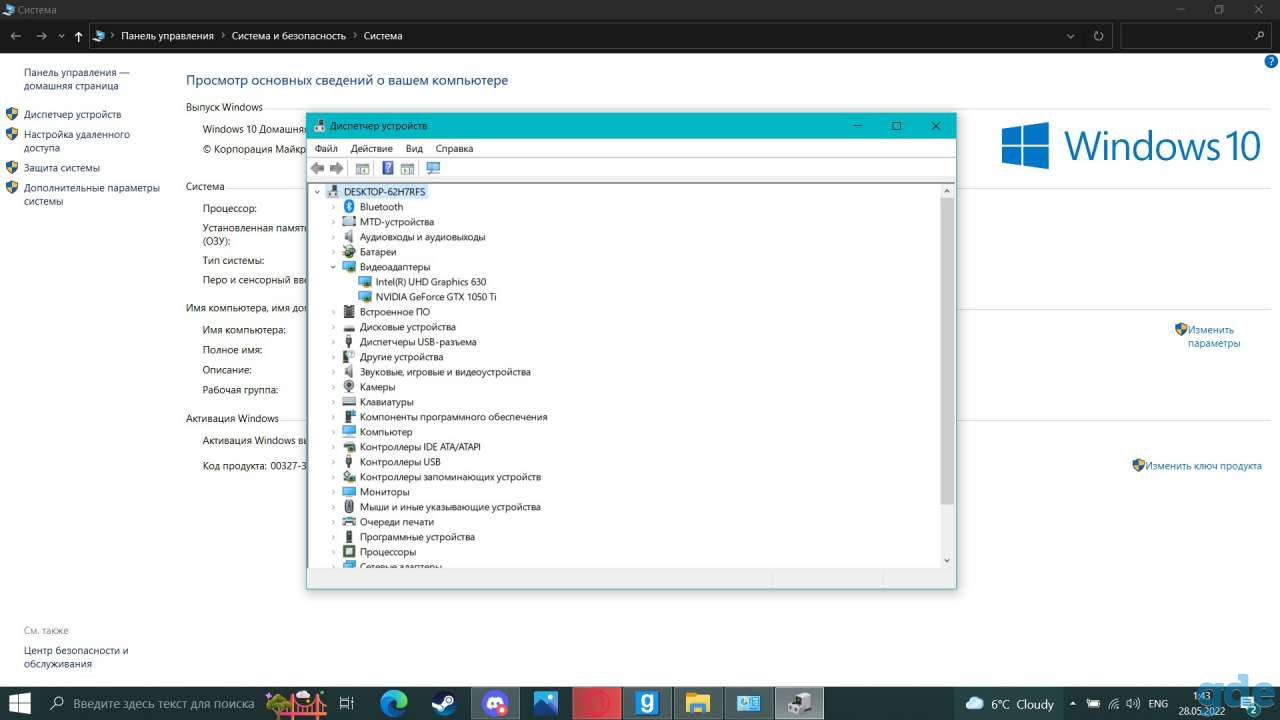
Task: Open File Explorer from the taskbar
Action: pos(697,704)
